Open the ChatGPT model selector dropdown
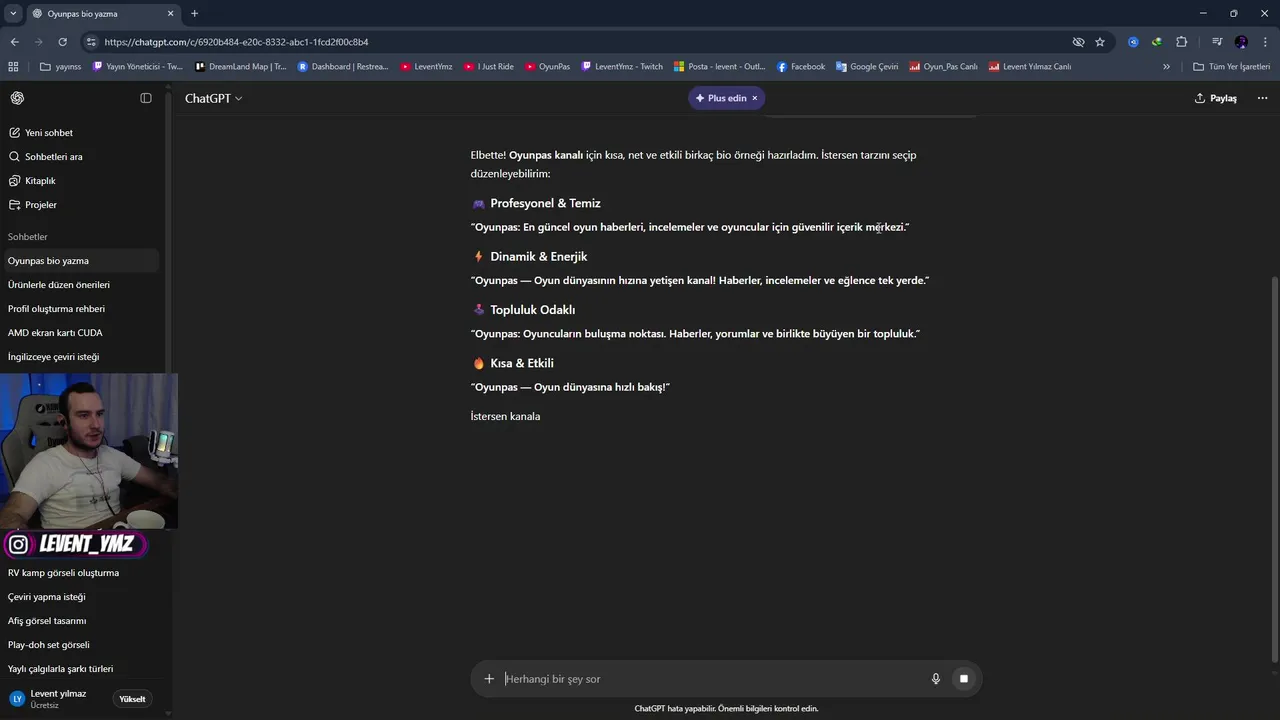This screenshot has width=1280, height=720. (x=213, y=98)
